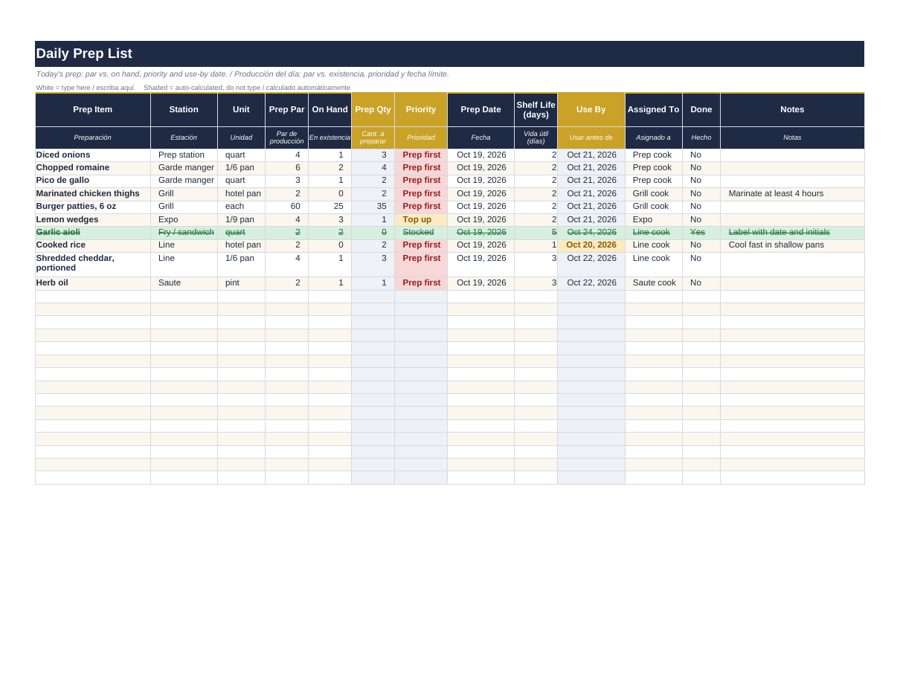The height and width of the screenshot is (695, 900).
Task: Select the Chopped romaine cell
Action: [92, 168]
